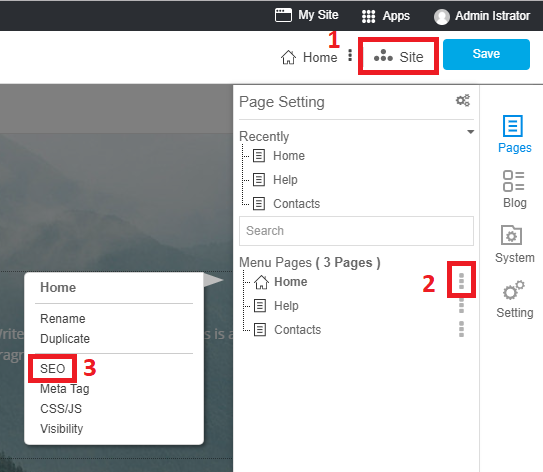This screenshot has height=472, width=543.
Task: Open Admin Istrator user profile
Action: 482,16
